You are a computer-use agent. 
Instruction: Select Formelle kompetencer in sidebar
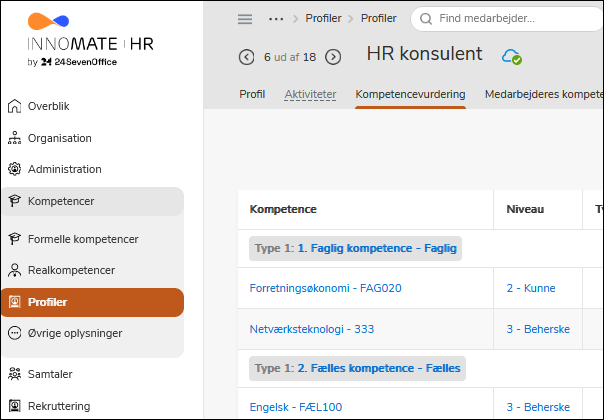(82, 239)
